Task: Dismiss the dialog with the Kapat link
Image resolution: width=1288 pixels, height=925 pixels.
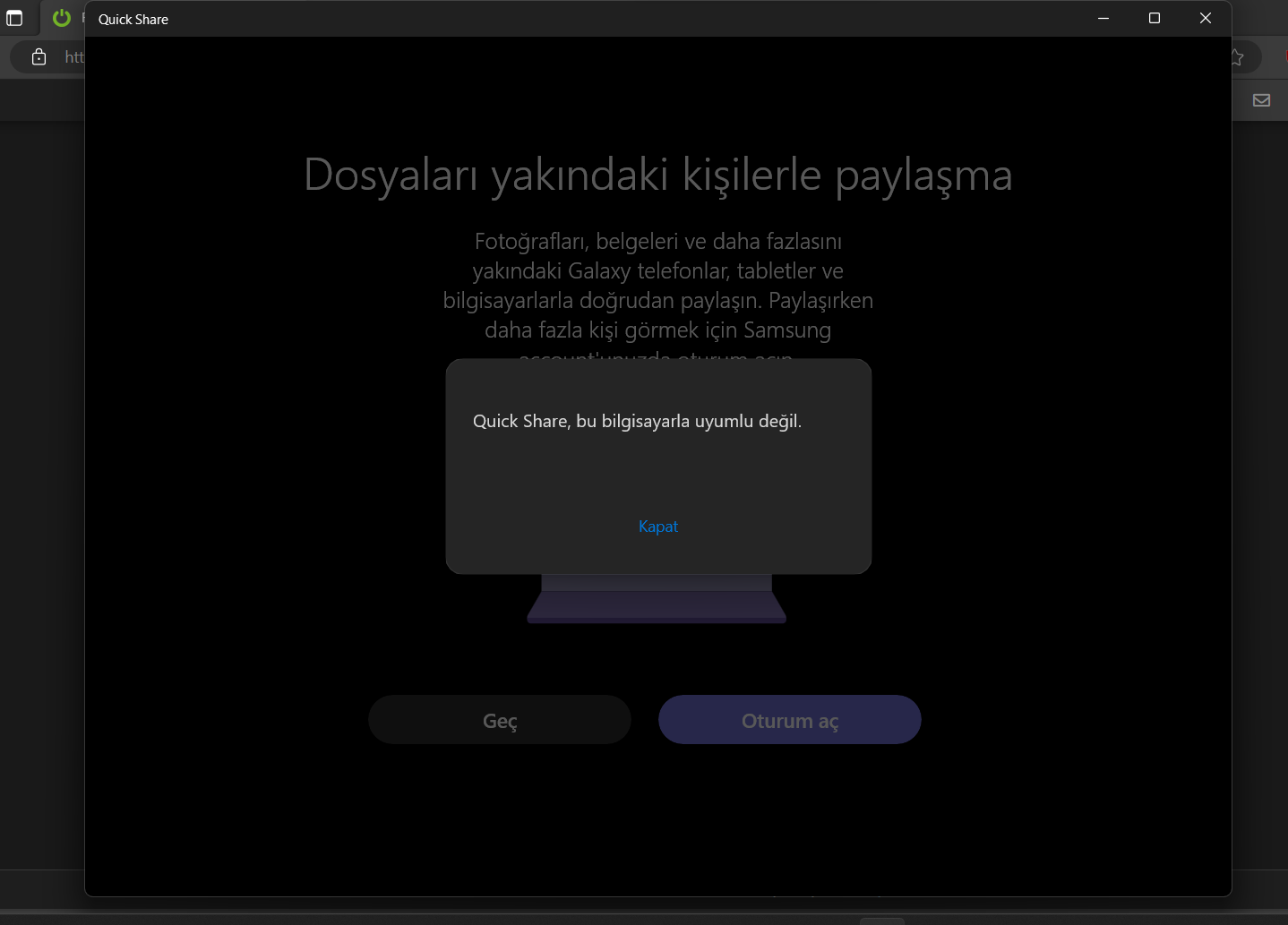Action: [x=657, y=527]
